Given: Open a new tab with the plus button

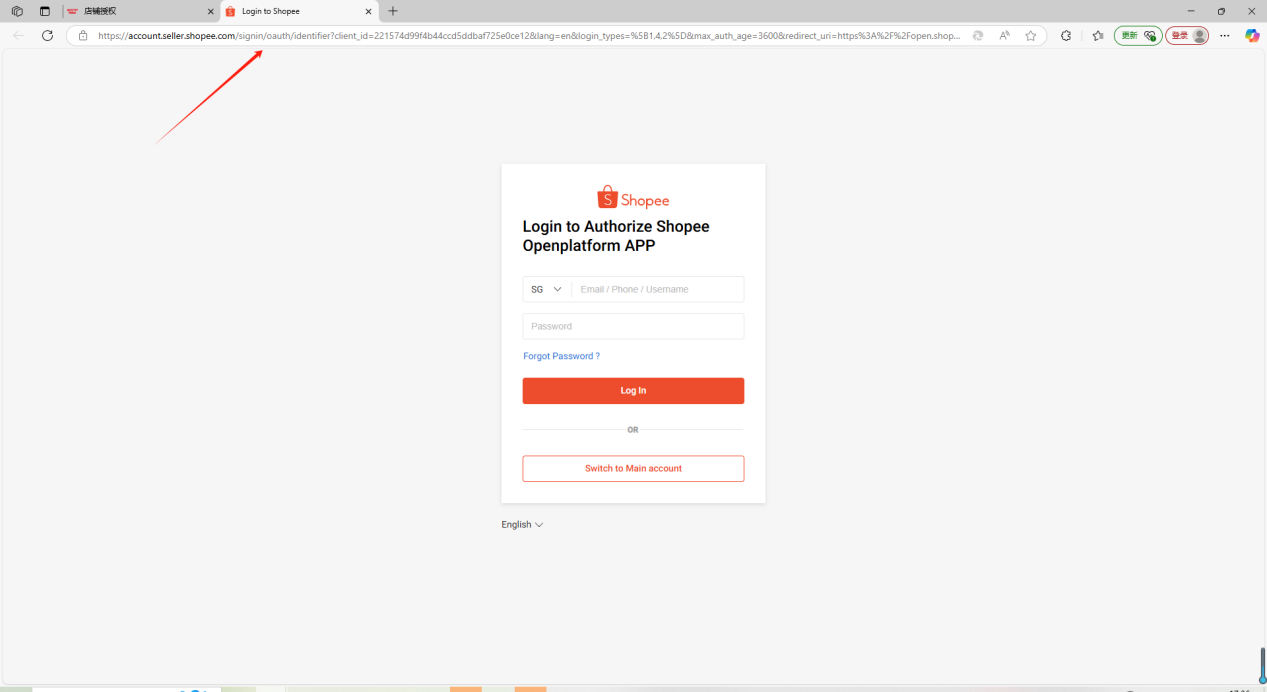Looking at the screenshot, I should (393, 11).
